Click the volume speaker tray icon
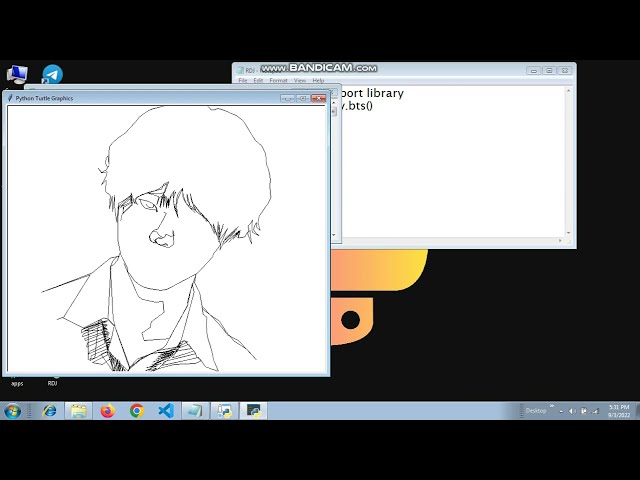This screenshot has width=640, height=480. 572,411
